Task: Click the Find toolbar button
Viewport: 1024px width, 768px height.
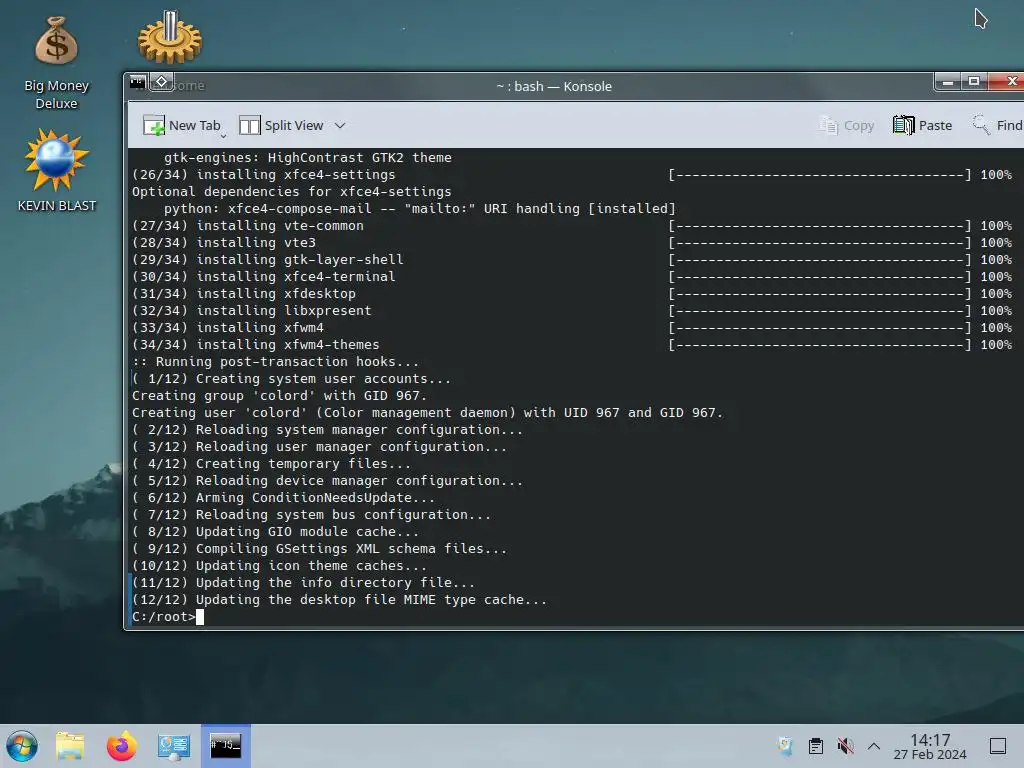Action: [x=997, y=125]
